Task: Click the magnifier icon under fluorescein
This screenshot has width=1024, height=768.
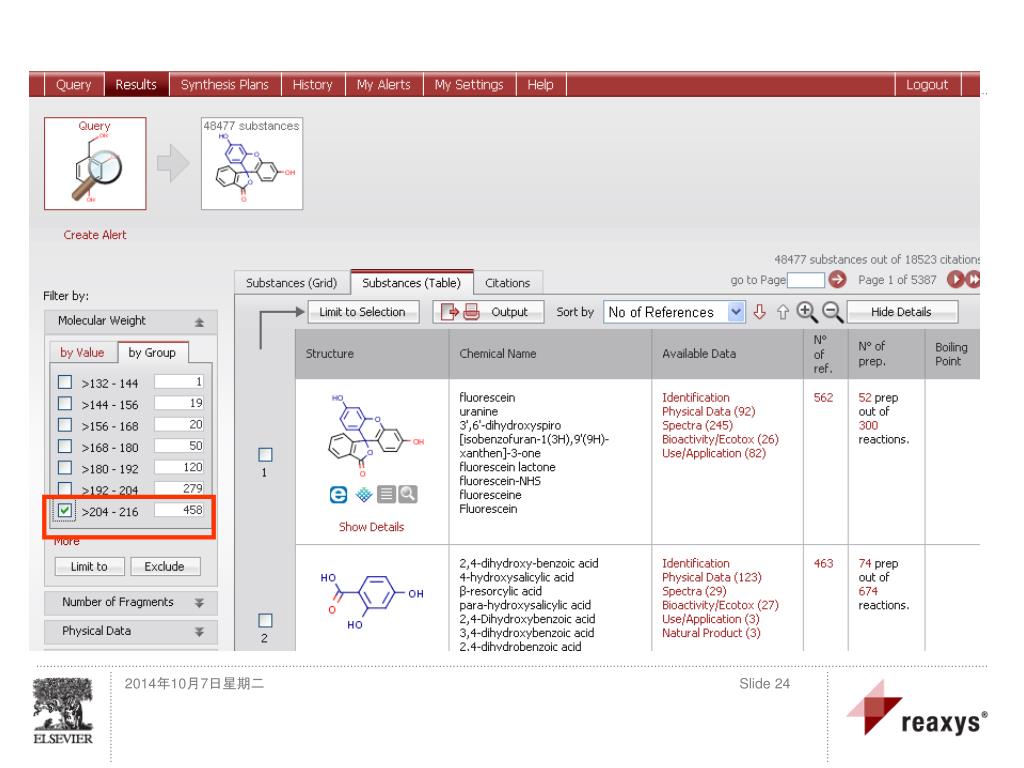Action: click(408, 494)
